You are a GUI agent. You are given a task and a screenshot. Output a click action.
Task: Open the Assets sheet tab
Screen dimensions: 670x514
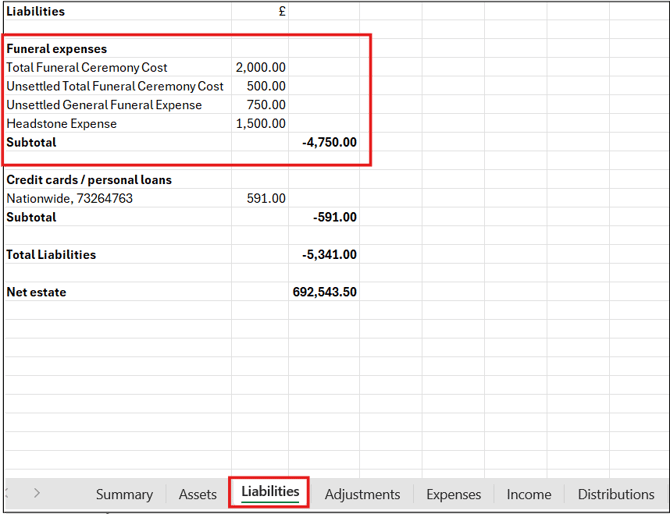[198, 494]
